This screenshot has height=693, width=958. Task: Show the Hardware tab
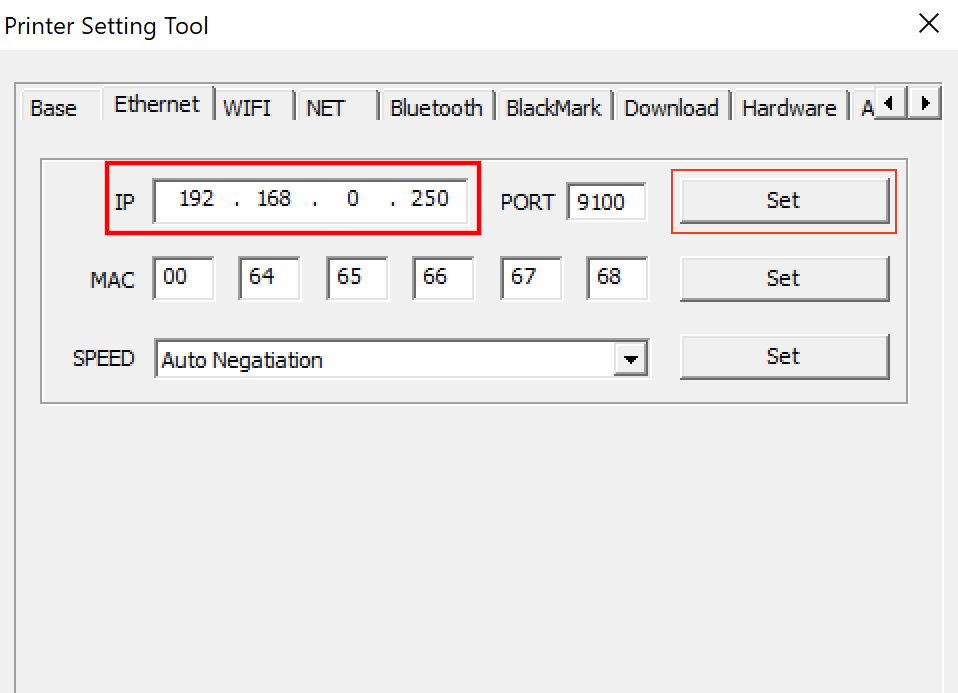(x=789, y=108)
